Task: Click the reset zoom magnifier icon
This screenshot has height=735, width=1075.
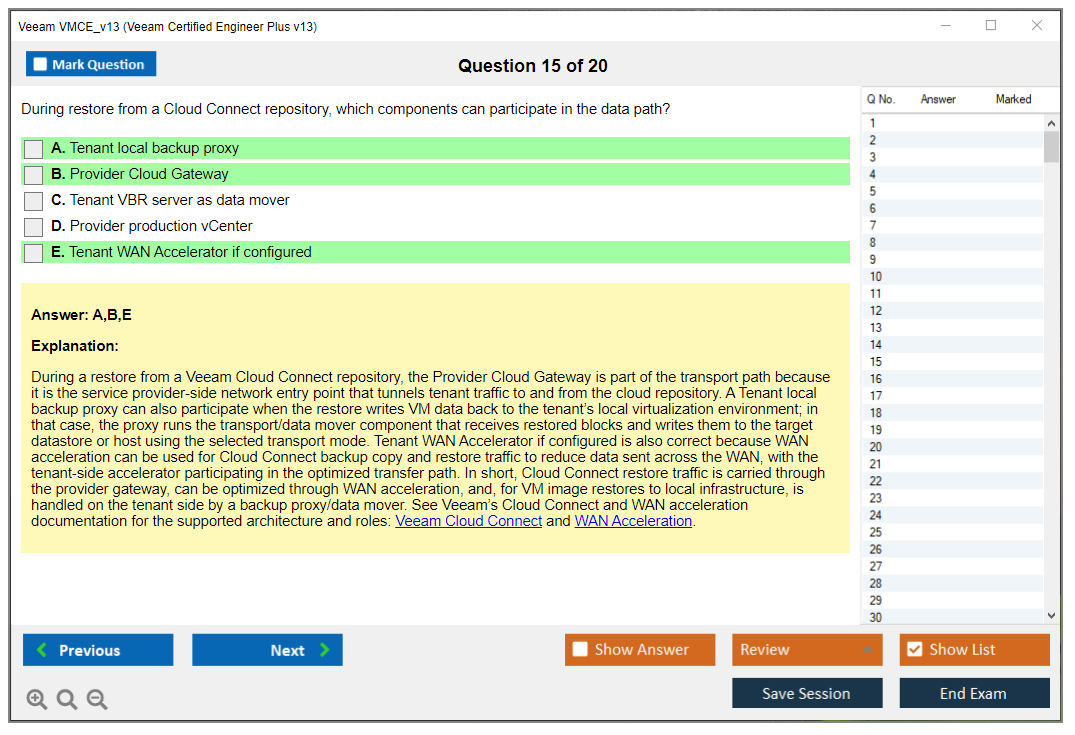Action: [67, 699]
